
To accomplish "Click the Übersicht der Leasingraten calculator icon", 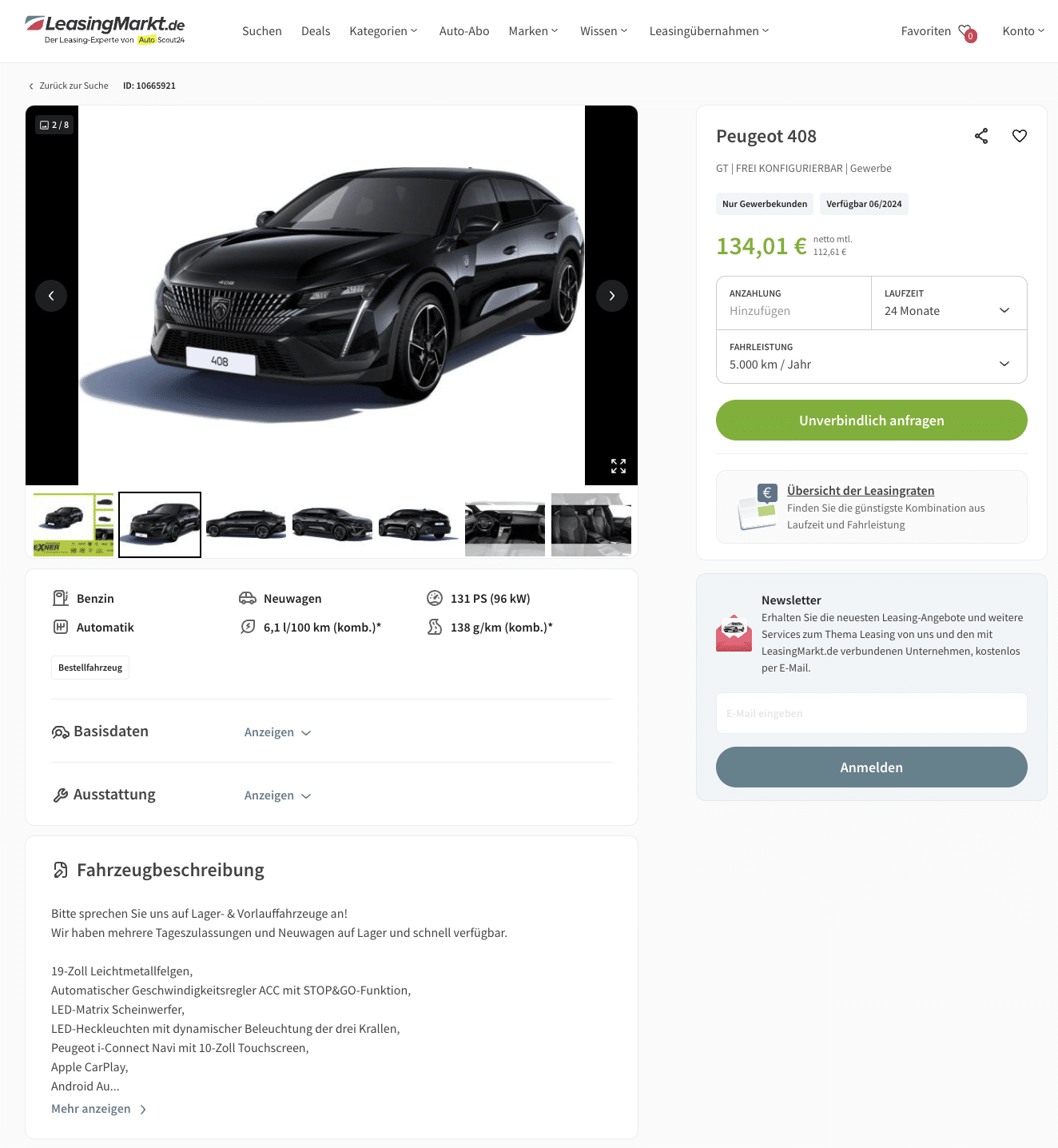I will coord(758,507).
